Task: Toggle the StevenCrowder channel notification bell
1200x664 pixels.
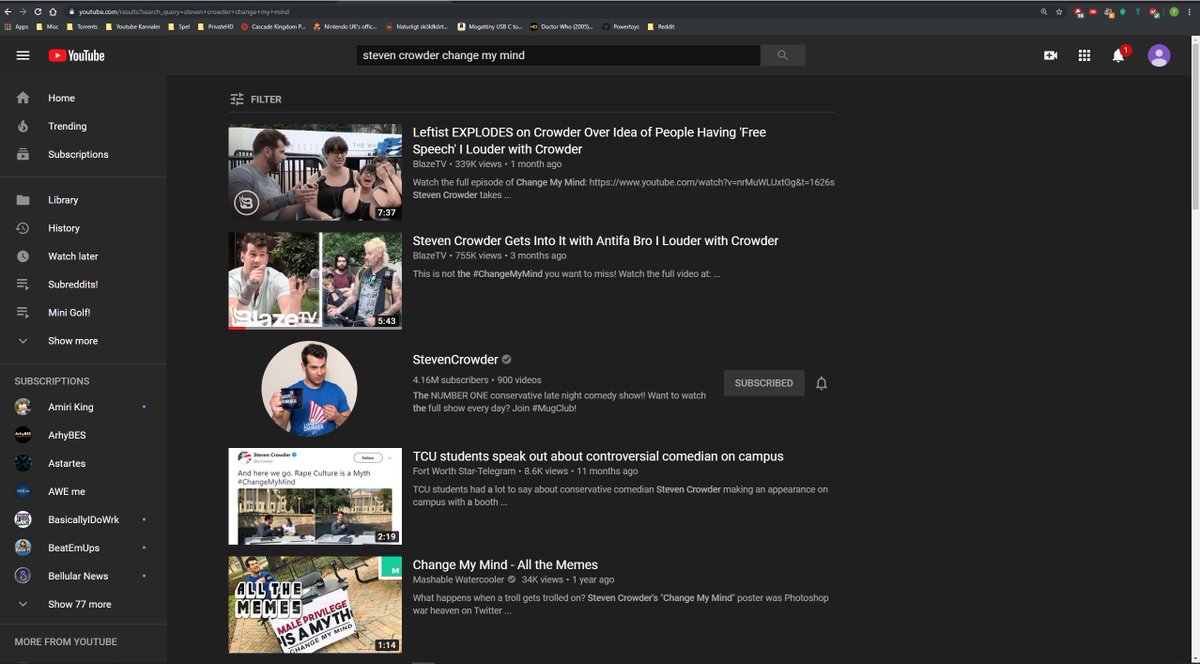Action: (x=822, y=383)
